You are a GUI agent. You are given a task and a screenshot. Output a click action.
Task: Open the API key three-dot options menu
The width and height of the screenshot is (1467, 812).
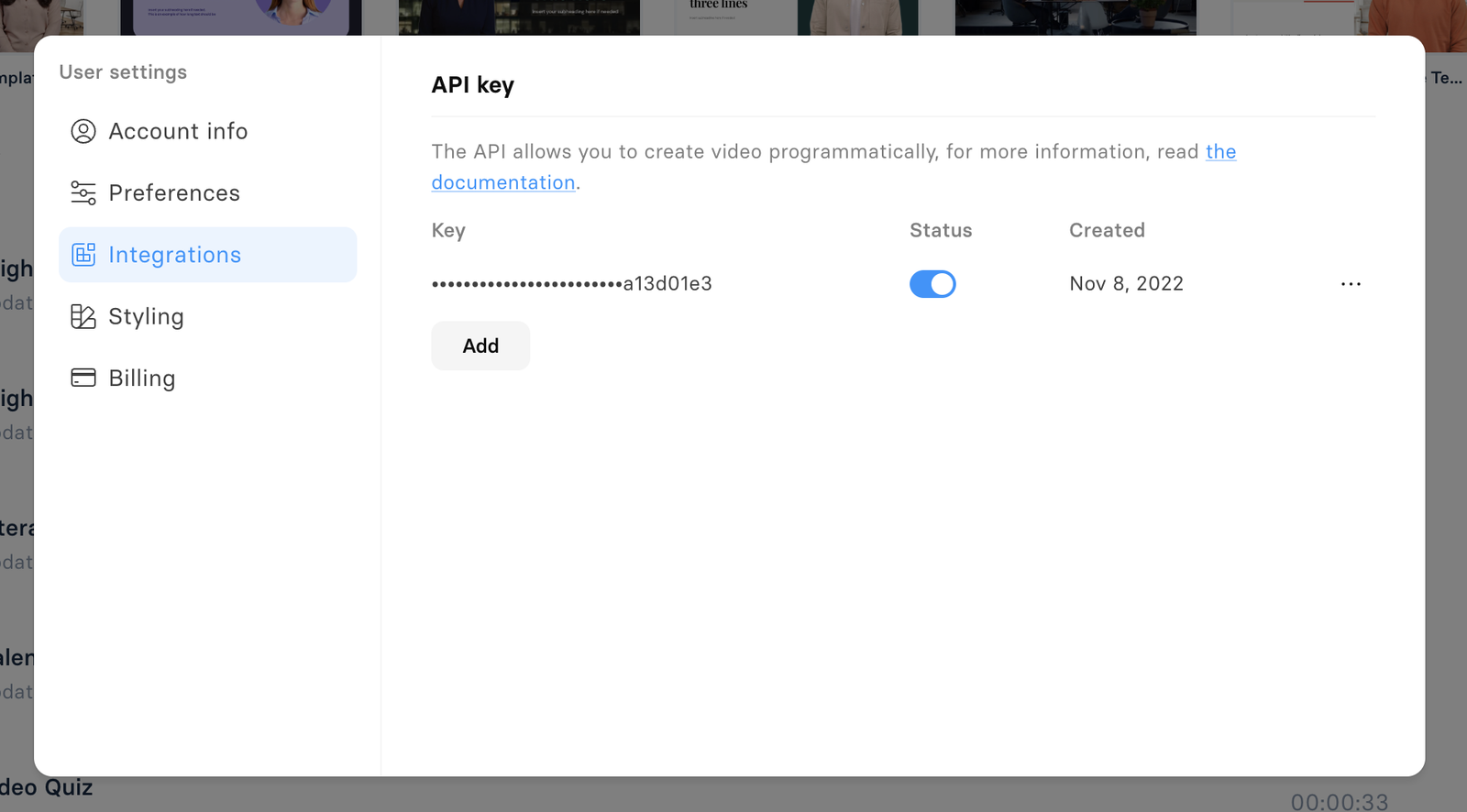(x=1351, y=284)
